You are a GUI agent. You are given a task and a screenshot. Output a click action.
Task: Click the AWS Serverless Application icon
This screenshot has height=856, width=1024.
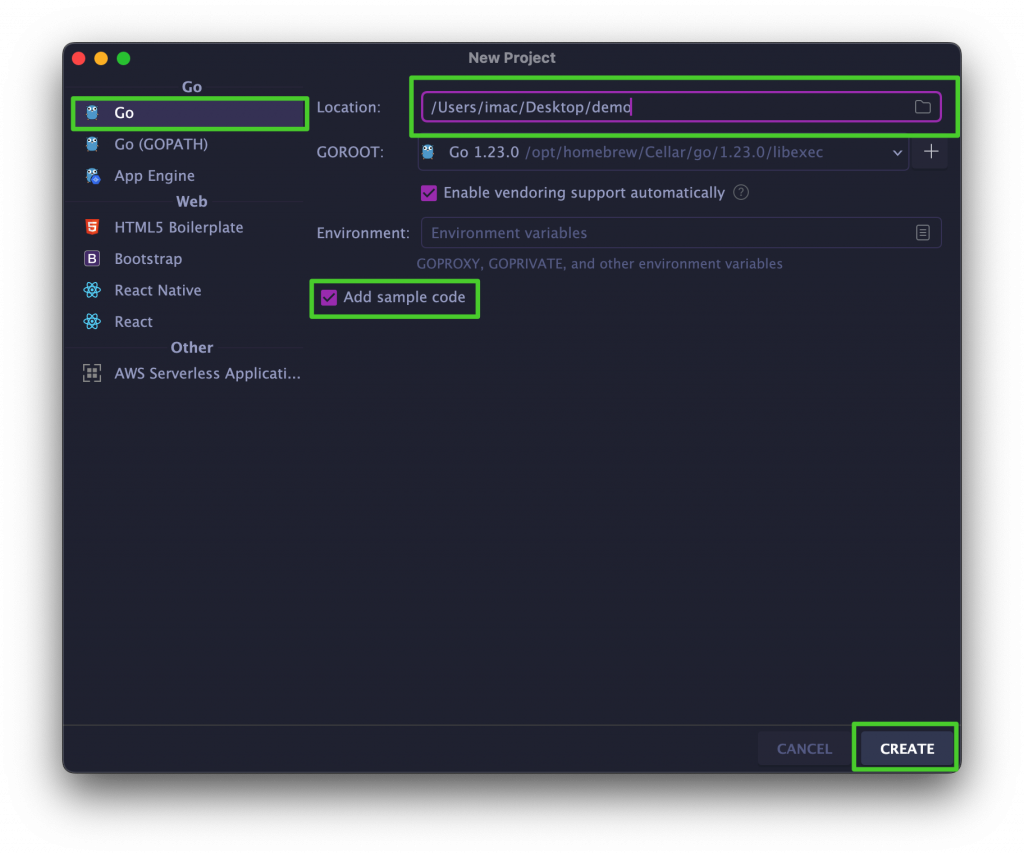tap(92, 373)
